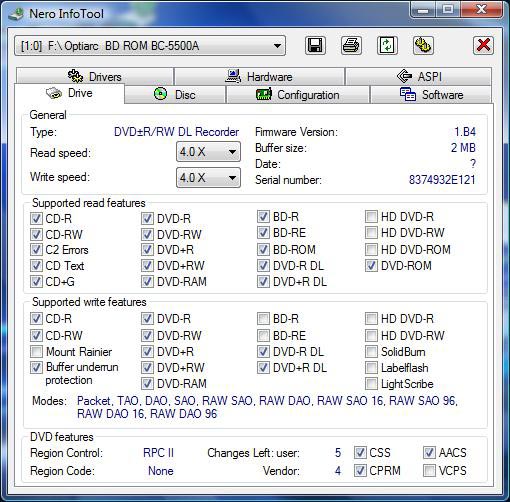510x502 pixels.
Task: Click the Refresh icon in toolbar
Action: [387, 45]
